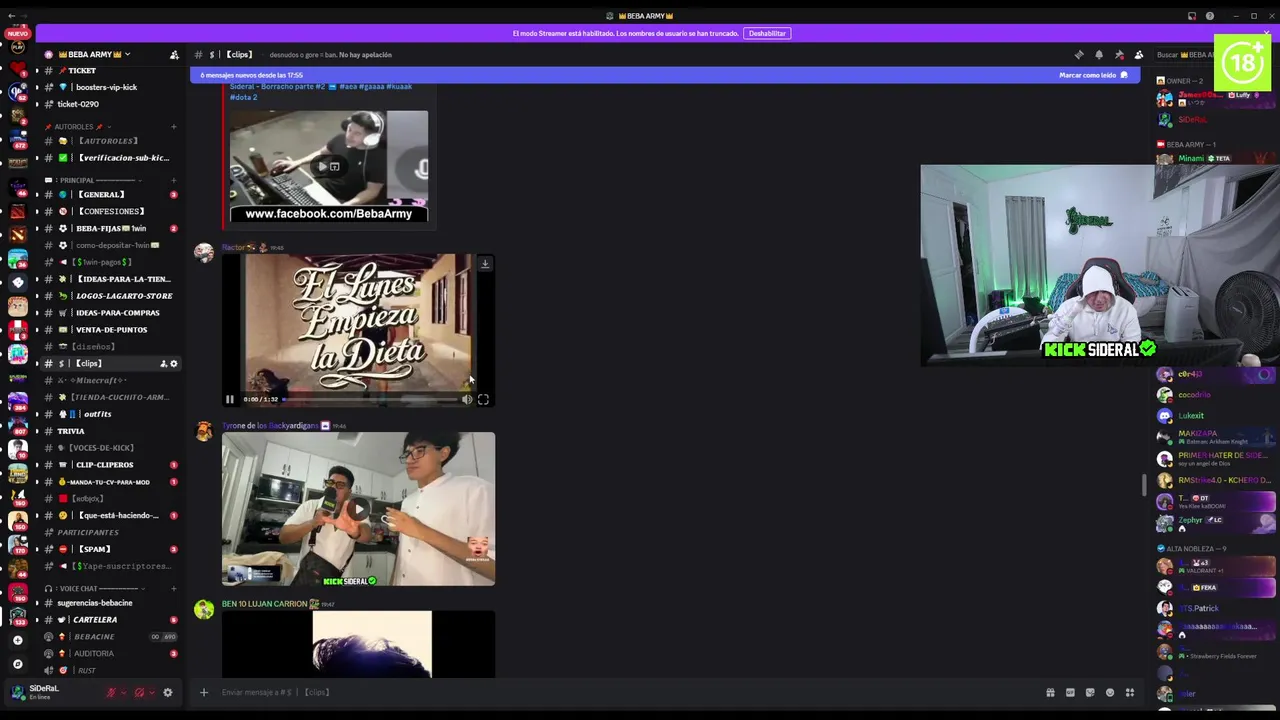Screen dimensions: 1280x720
Task: Play the KICK SIDERAL kitchen clip
Action: coord(358,508)
